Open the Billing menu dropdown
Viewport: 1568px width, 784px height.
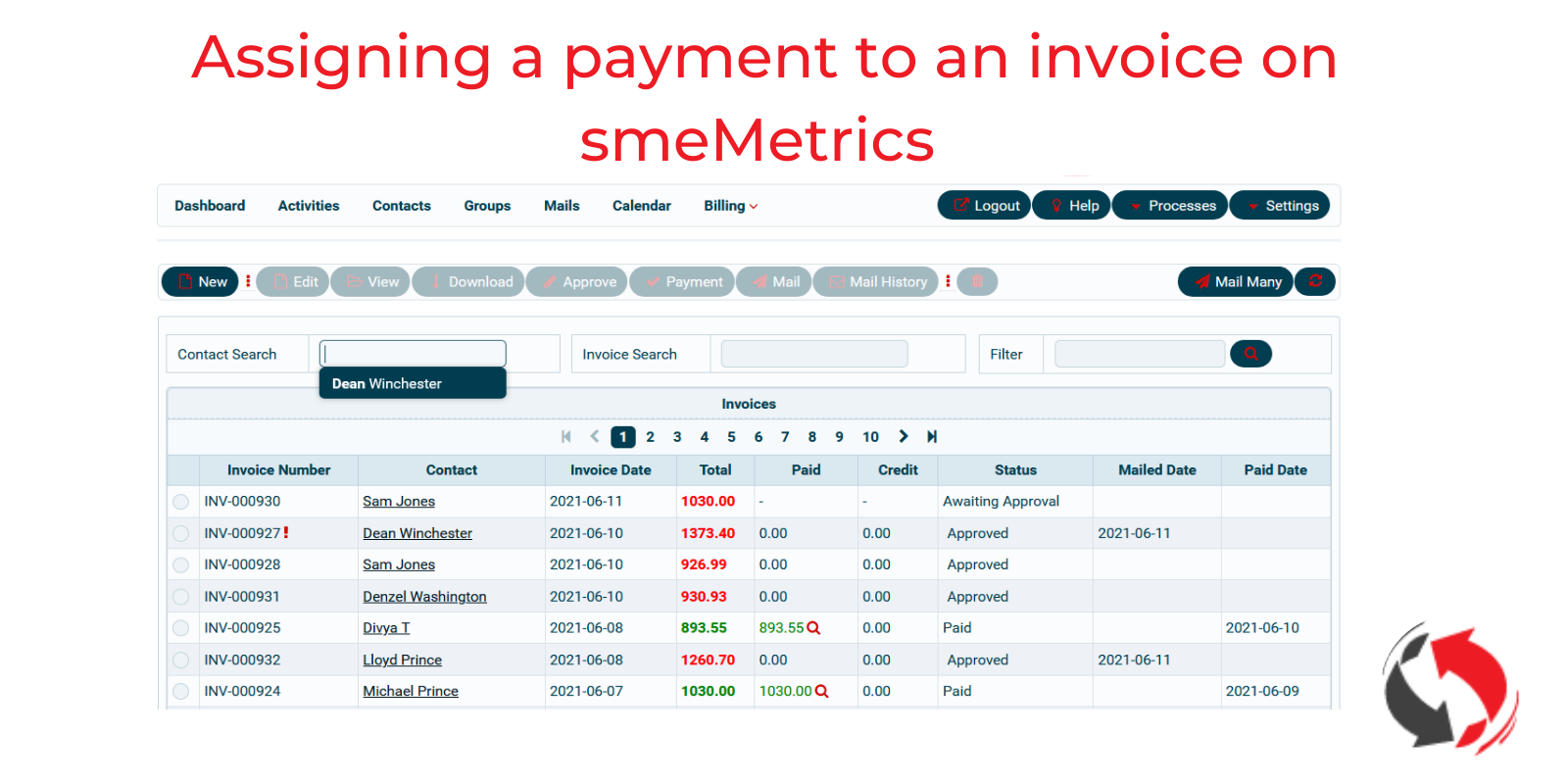pos(731,206)
